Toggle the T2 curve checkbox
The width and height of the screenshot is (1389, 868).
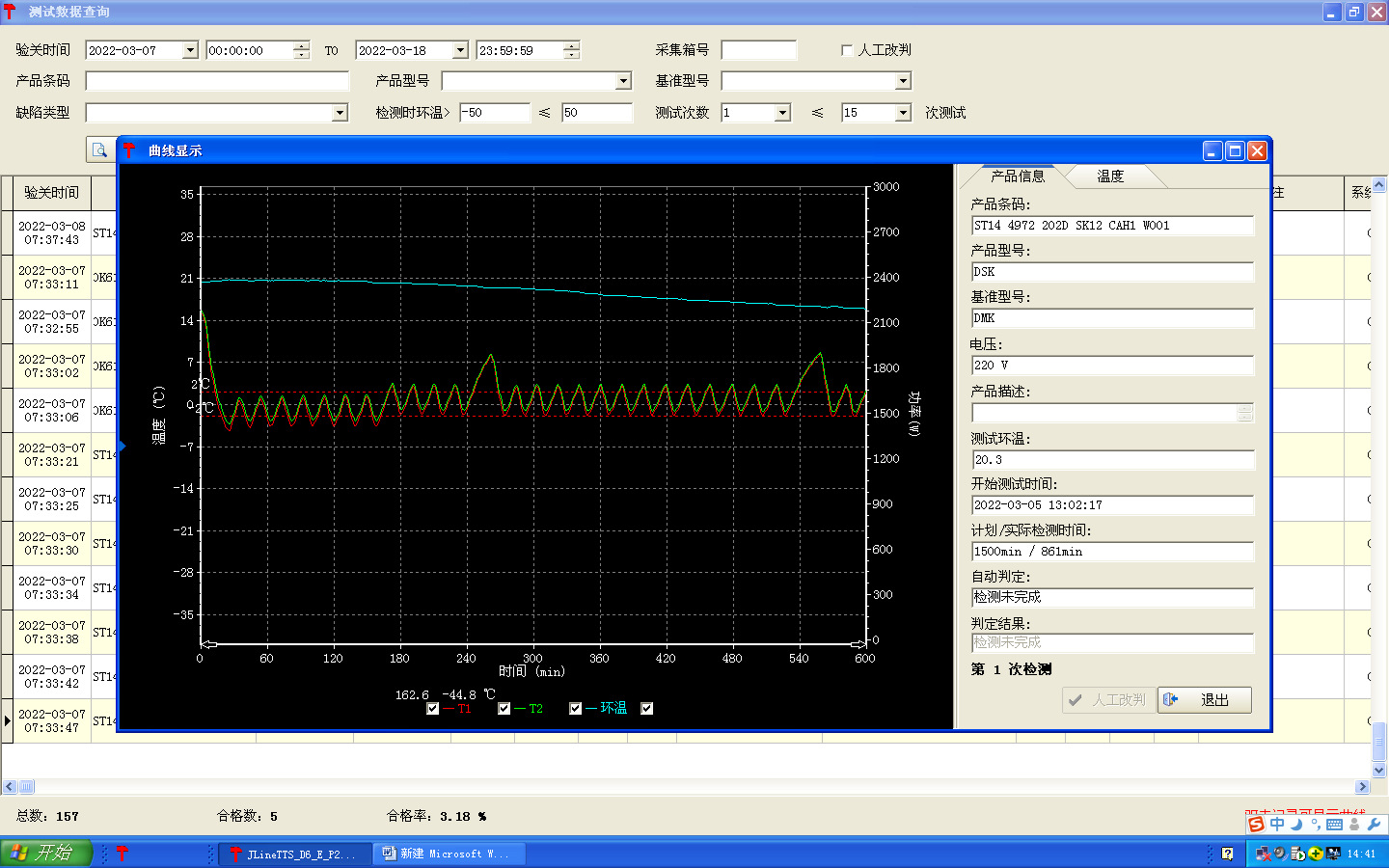coord(504,709)
